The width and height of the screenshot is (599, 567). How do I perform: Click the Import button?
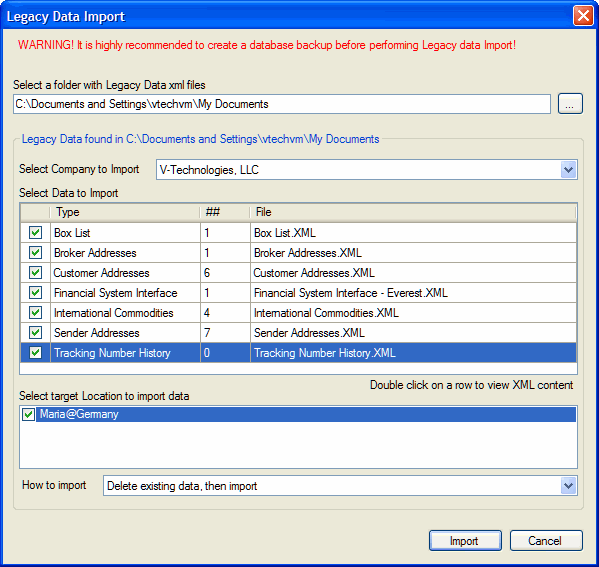[465, 541]
